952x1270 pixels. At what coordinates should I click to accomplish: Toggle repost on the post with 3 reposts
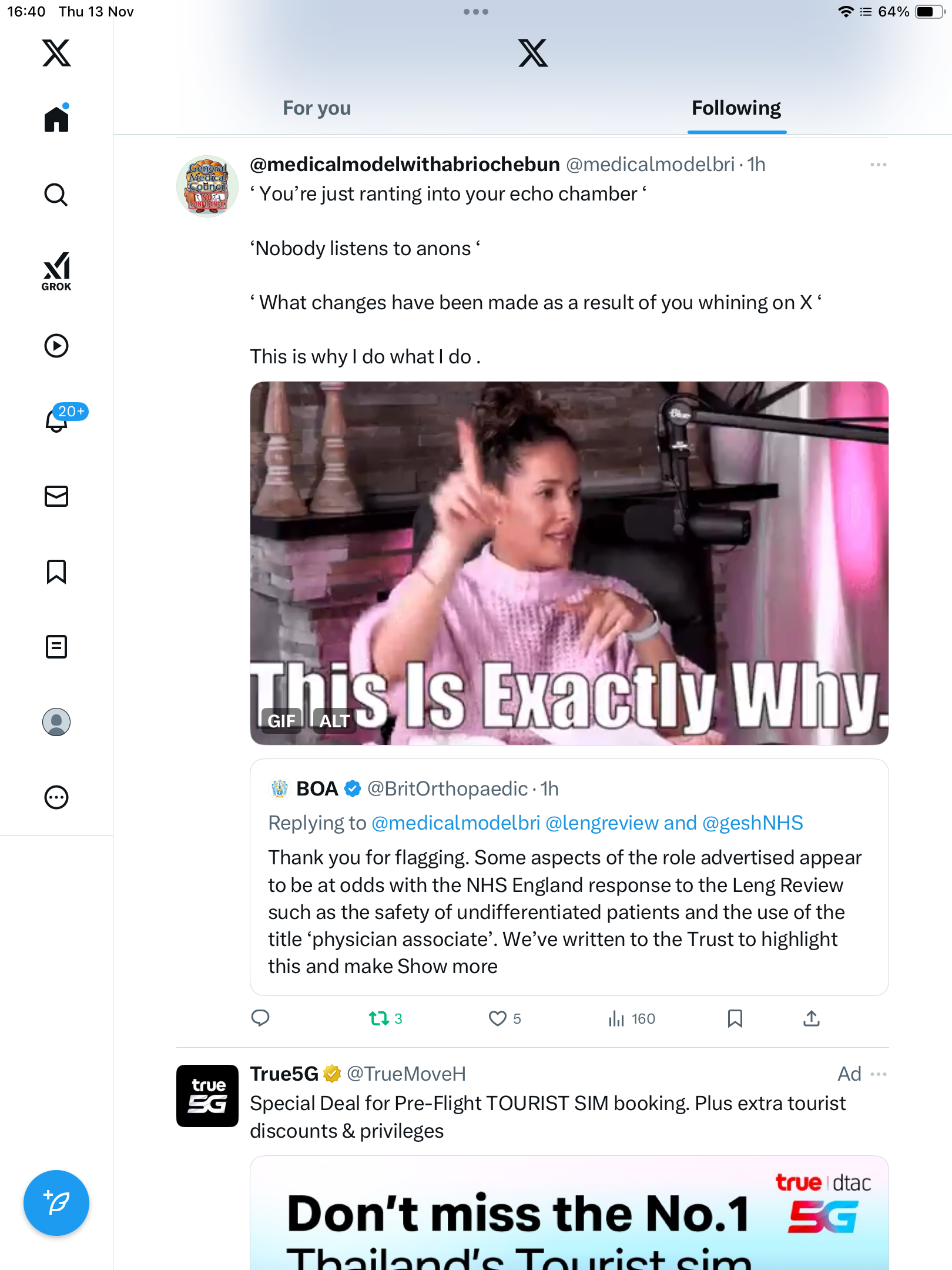379,1018
